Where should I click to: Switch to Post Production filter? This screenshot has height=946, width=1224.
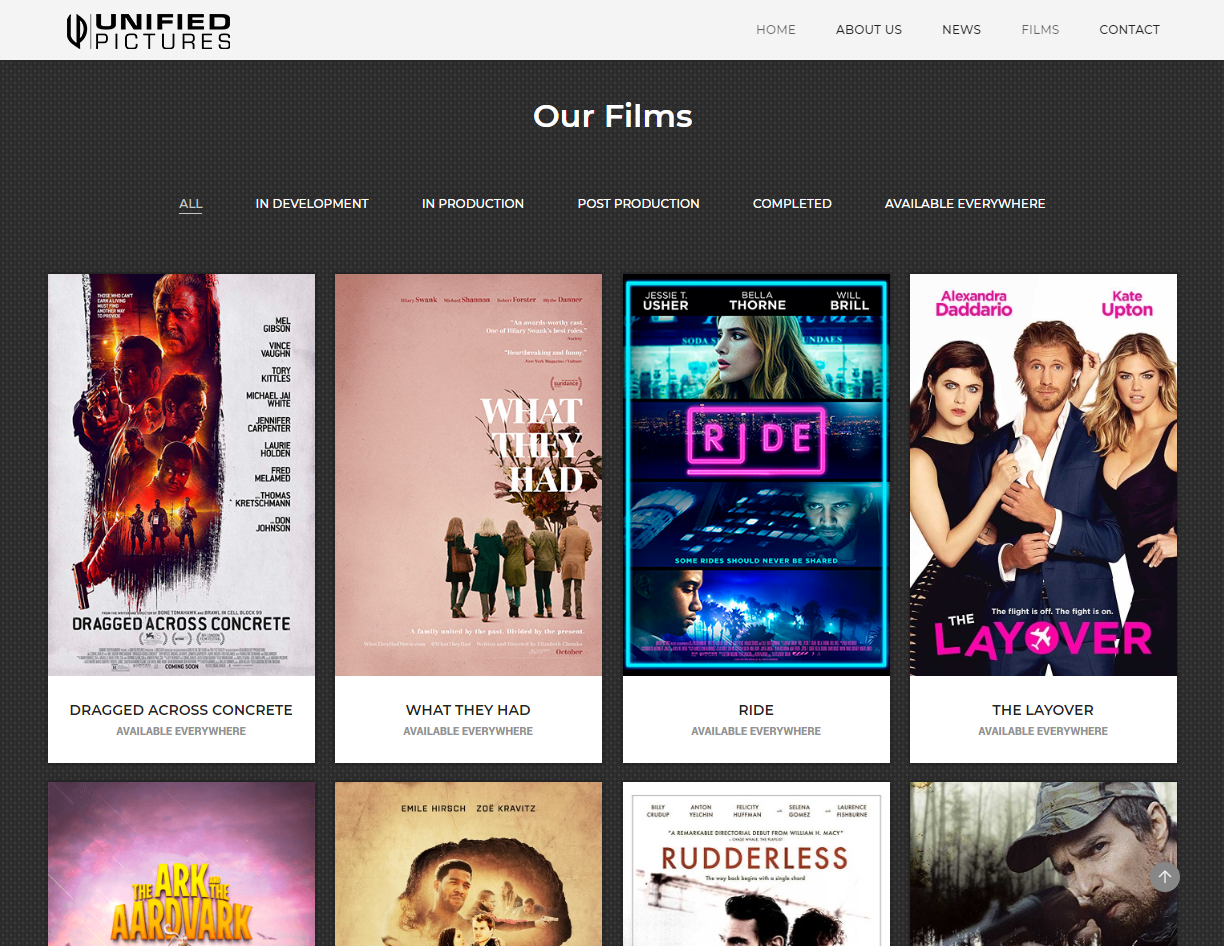point(638,204)
